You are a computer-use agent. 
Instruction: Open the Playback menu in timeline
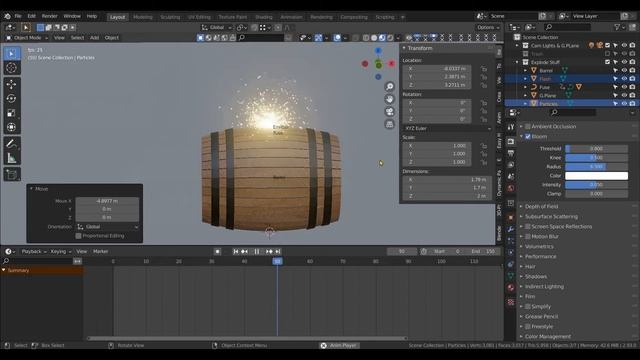tap(33, 251)
